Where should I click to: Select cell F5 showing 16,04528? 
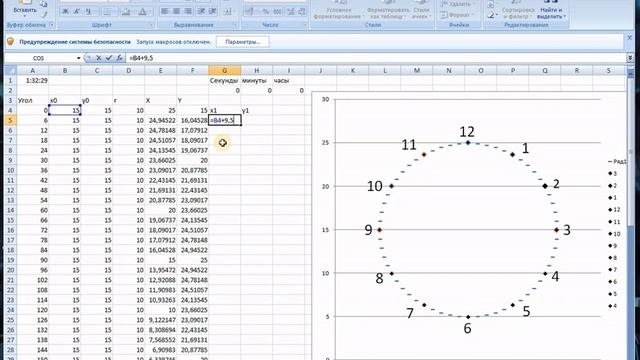click(192, 120)
